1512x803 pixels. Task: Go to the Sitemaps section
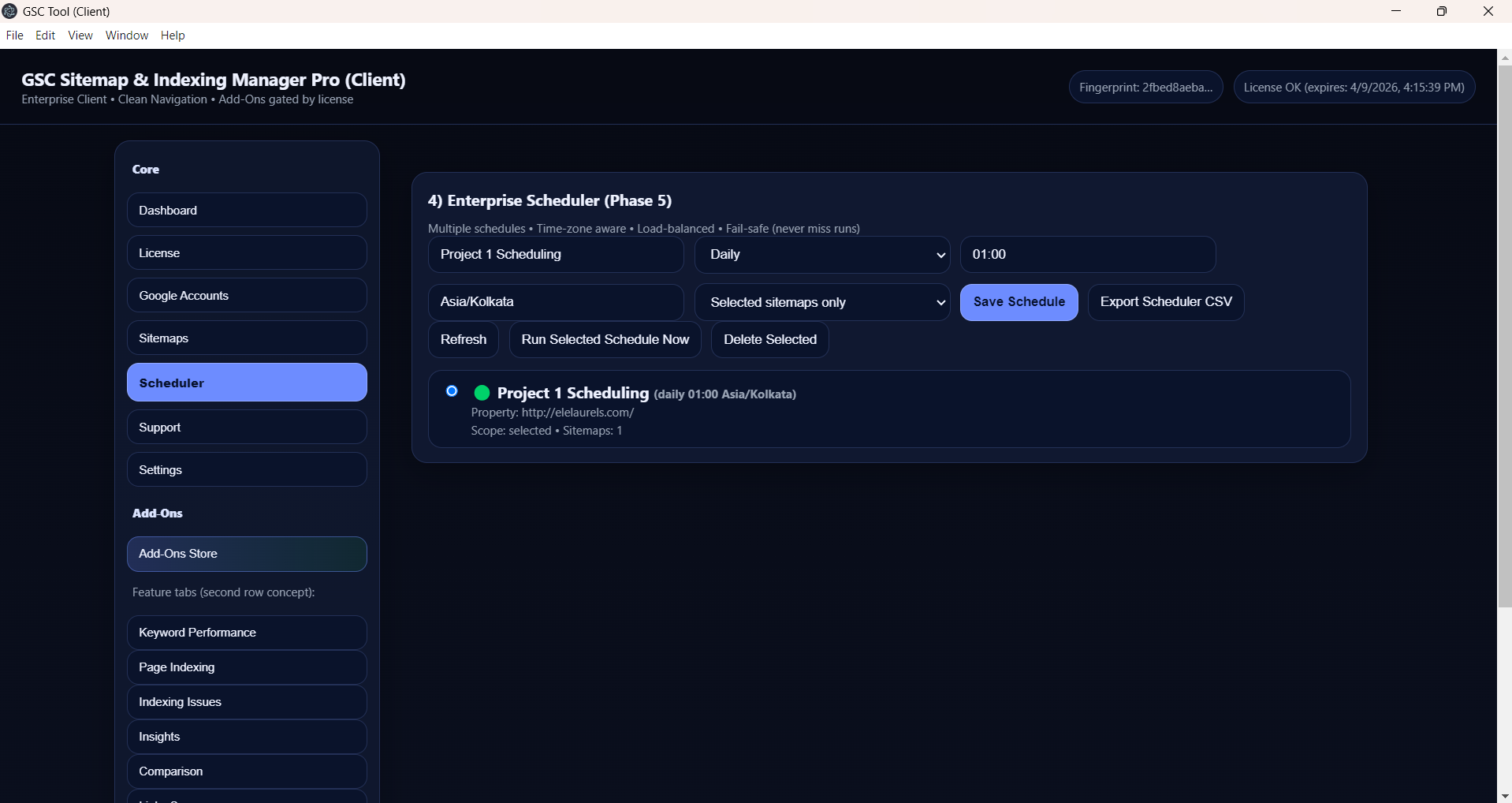point(247,338)
